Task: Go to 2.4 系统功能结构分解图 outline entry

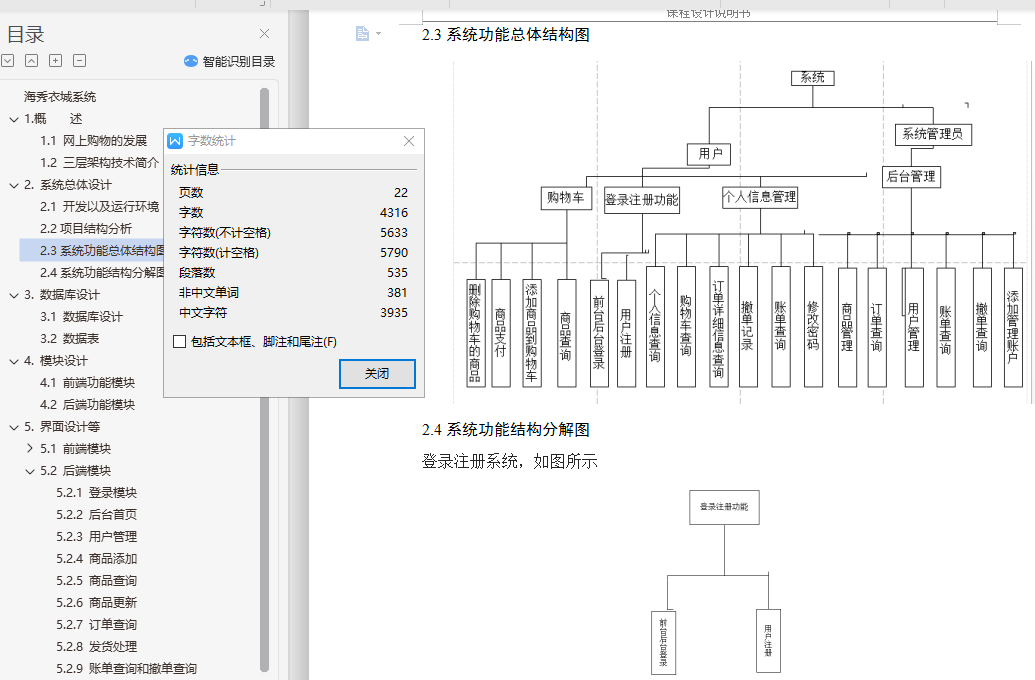Action: click(102, 273)
